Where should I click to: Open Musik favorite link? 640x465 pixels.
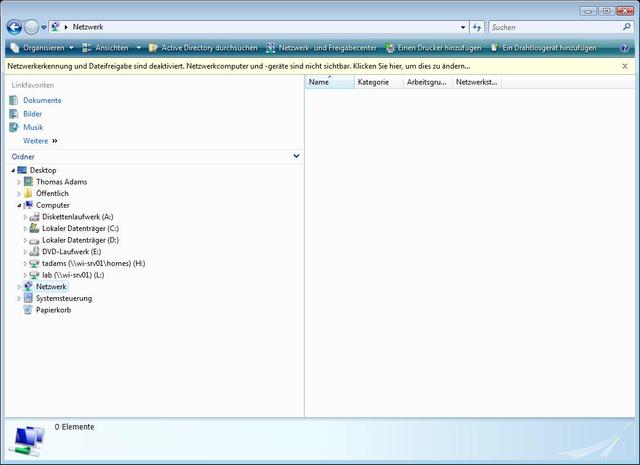pyautogui.click(x=33, y=127)
